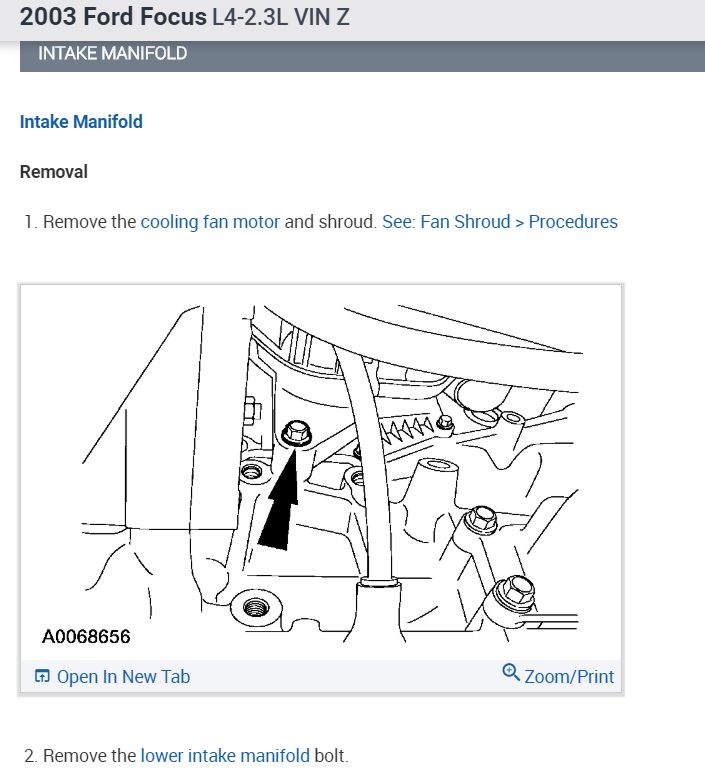The image size is (705, 772).
Task: Go to See: Fan Shroud > Procedures
Action: pyautogui.click(x=500, y=222)
